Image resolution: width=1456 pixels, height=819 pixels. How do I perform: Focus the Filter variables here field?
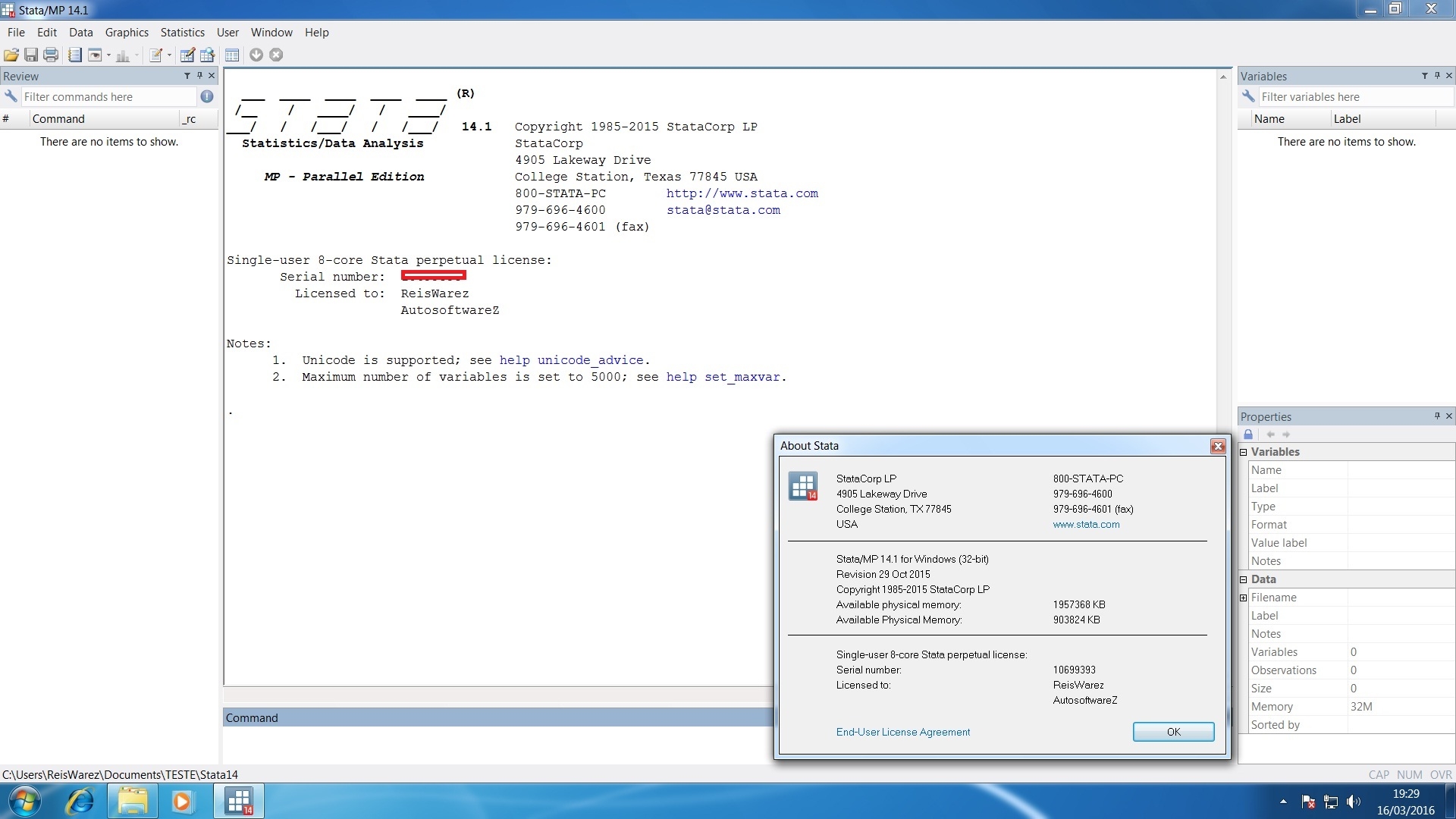click(x=1356, y=96)
